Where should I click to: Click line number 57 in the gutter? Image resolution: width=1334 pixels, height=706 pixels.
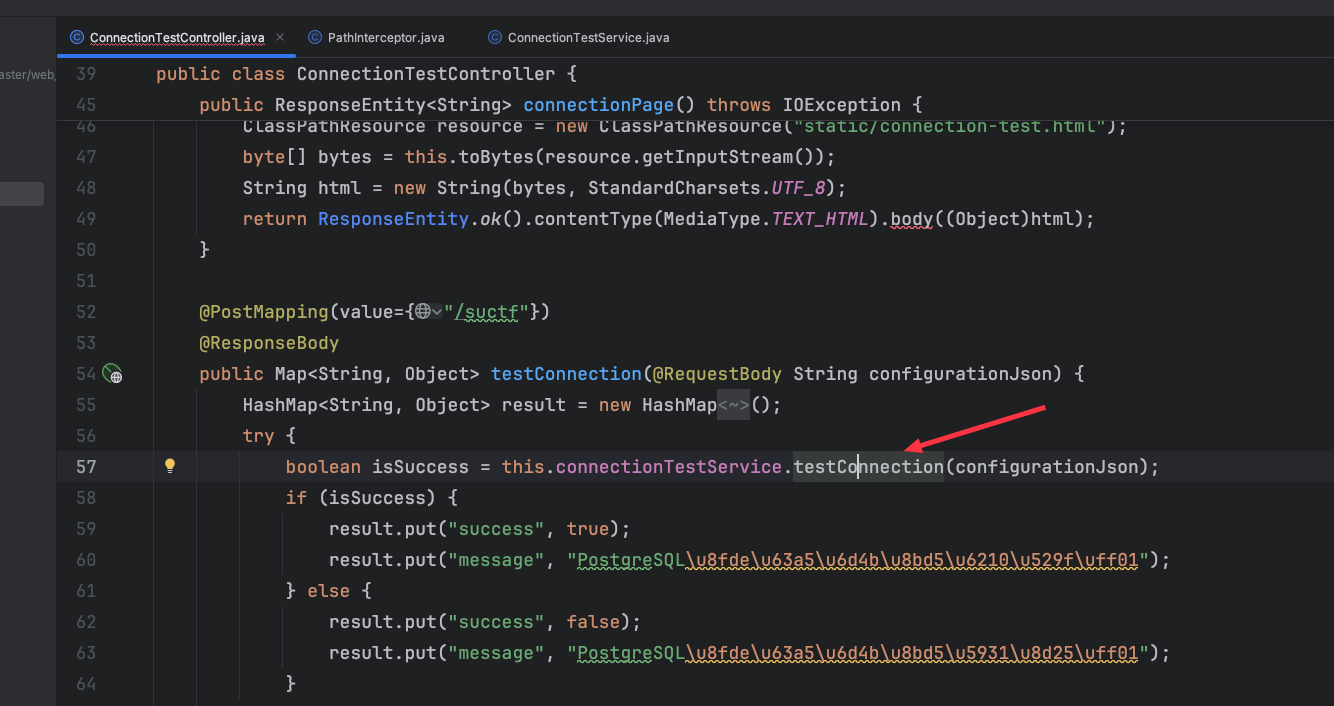click(86, 467)
